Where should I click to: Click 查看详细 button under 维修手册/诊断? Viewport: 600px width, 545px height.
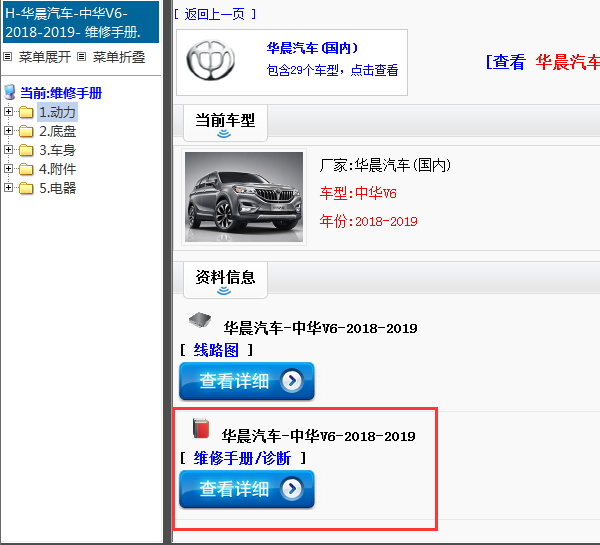click(x=247, y=489)
